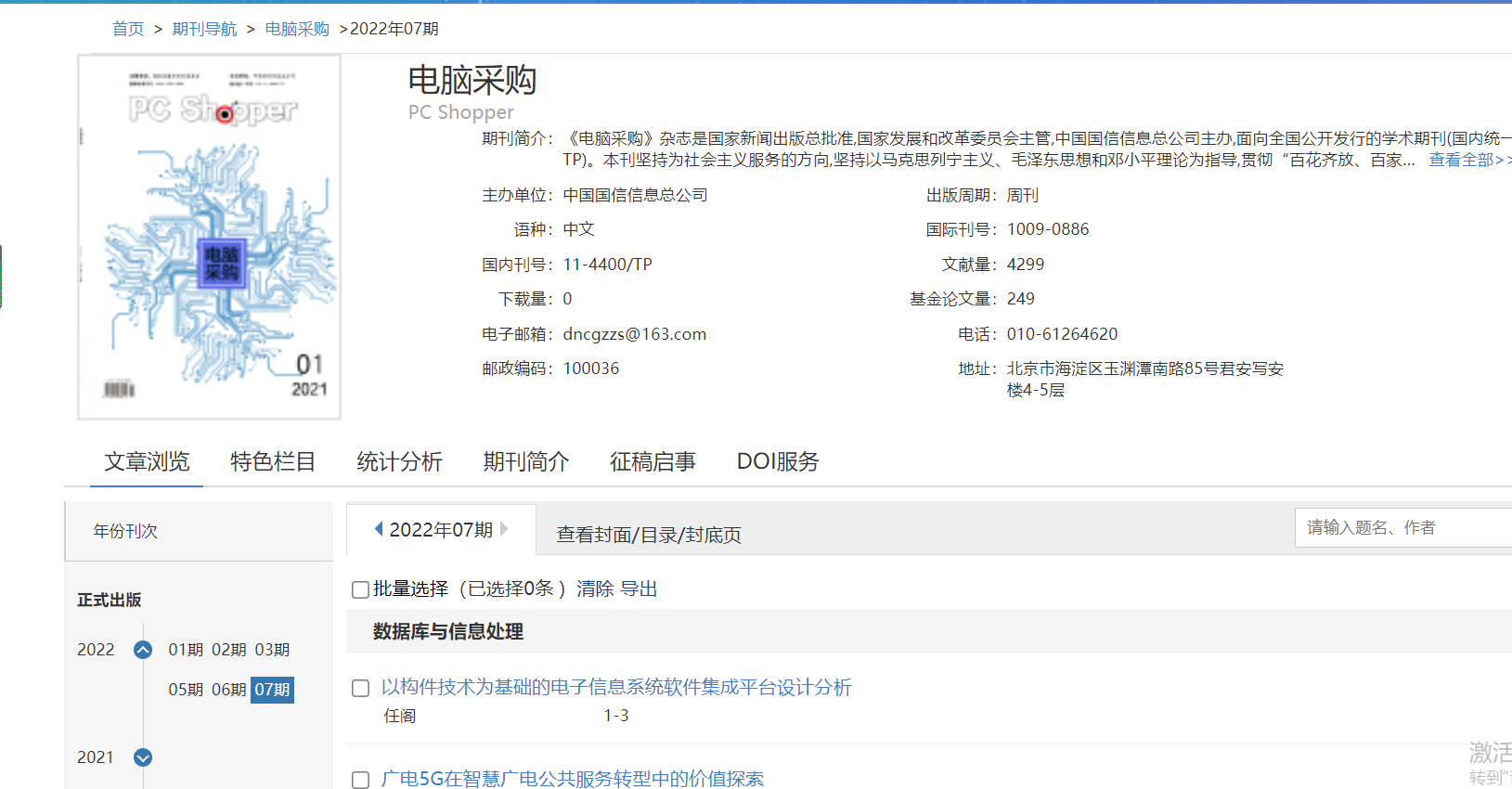This screenshot has width=1512, height=789.
Task: Select issue 06期 of 2022
Action: pyautogui.click(x=229, y=690)
